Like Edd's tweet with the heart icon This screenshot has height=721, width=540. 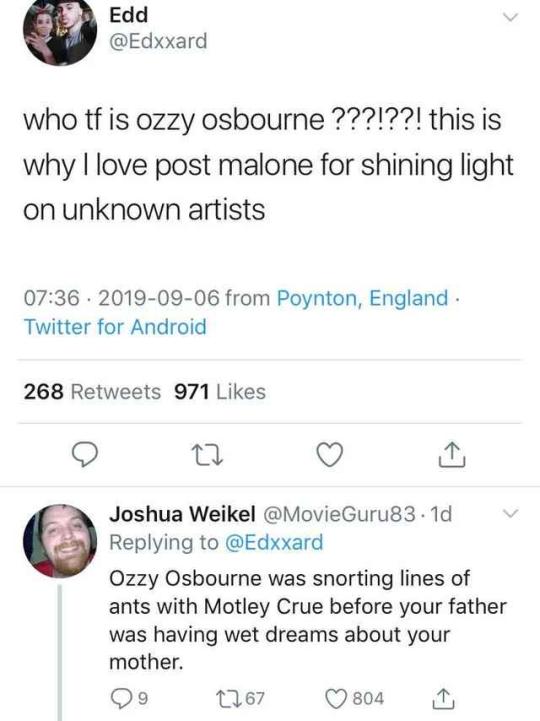330,454
